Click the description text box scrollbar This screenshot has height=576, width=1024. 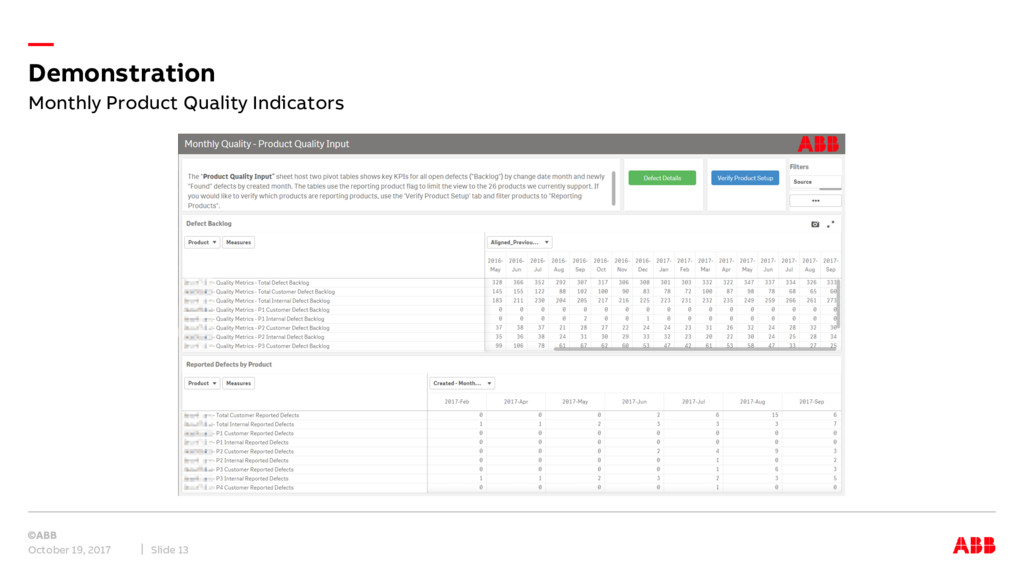coord(613,188)
